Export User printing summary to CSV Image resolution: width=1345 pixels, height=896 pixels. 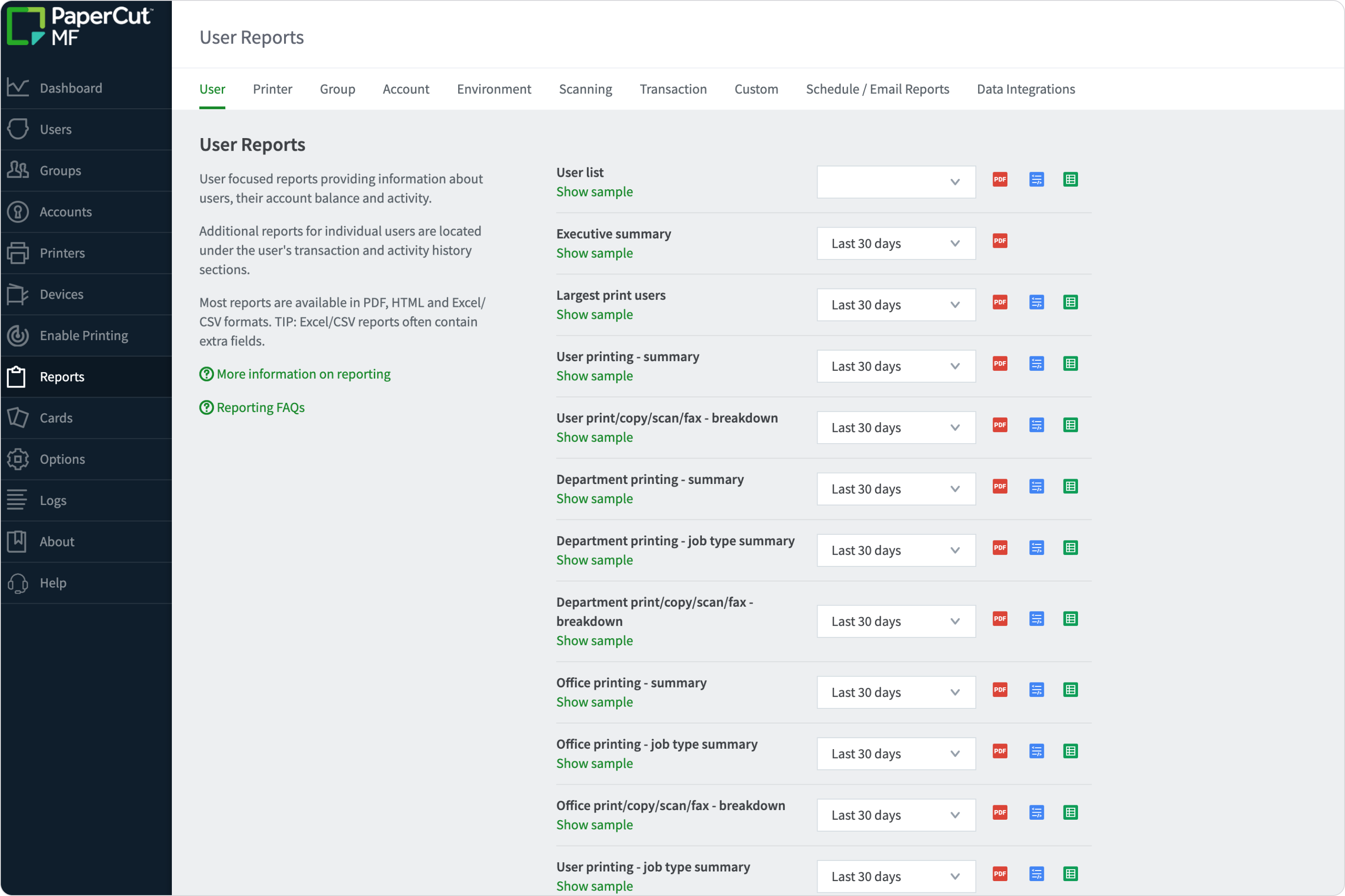pyautogui.click(x=1071, y=363)
